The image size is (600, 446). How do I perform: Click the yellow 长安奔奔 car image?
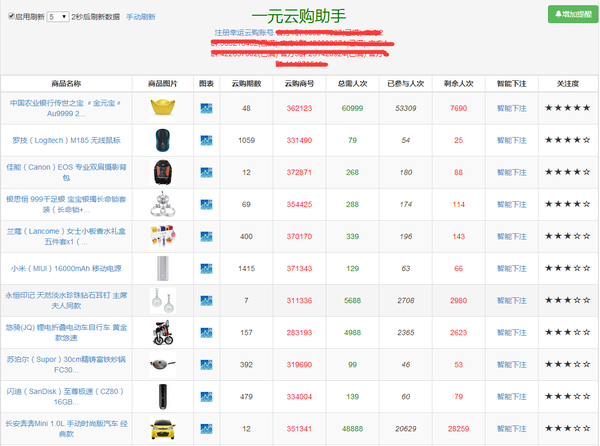[163, 429]
